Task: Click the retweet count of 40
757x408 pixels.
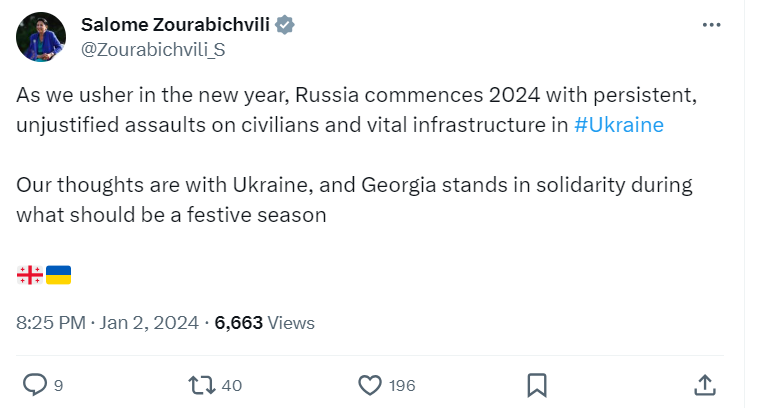Action: click(232, 385)
